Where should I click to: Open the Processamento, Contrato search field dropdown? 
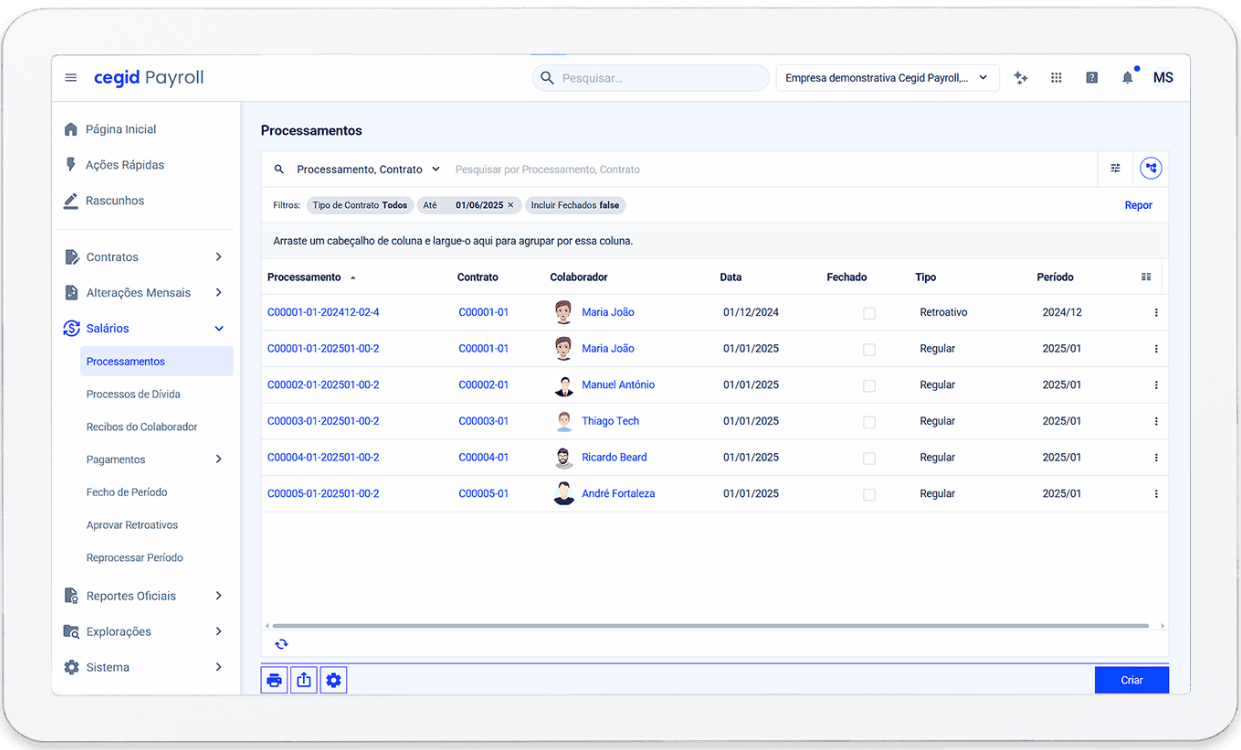coord(368,170)
